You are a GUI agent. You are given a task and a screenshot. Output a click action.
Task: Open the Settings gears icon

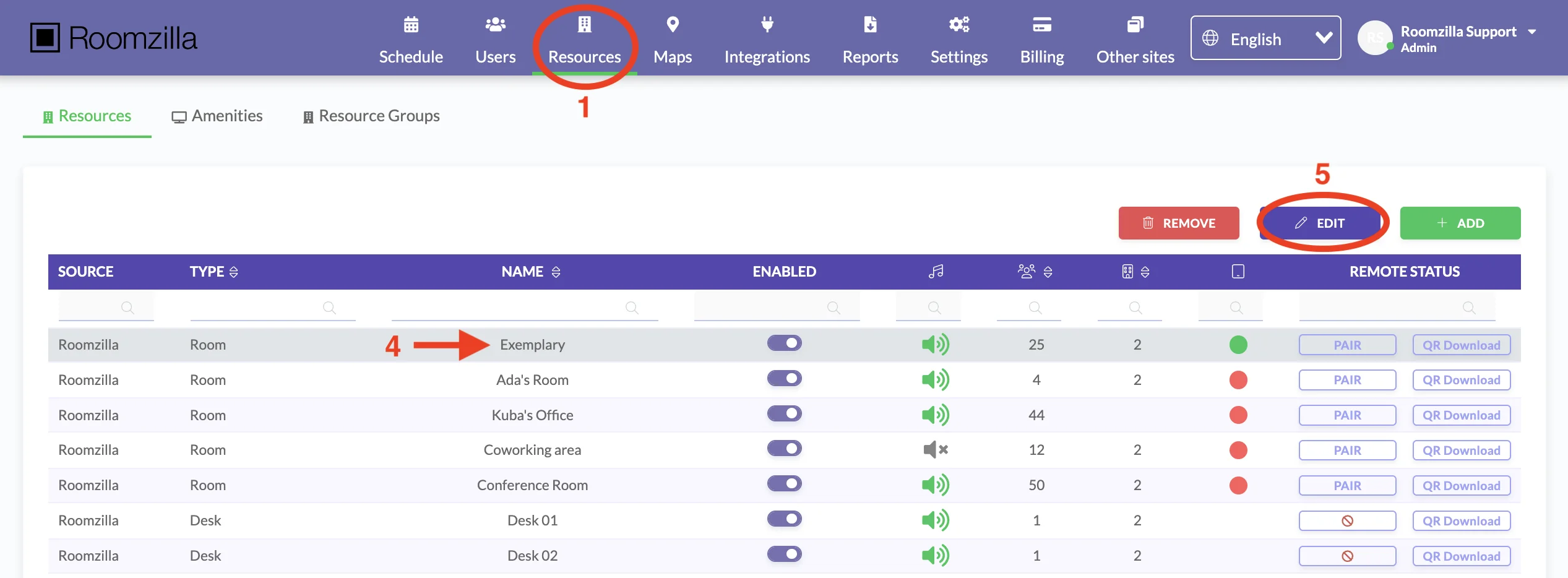pyautogui.click(x=959, y=25)
